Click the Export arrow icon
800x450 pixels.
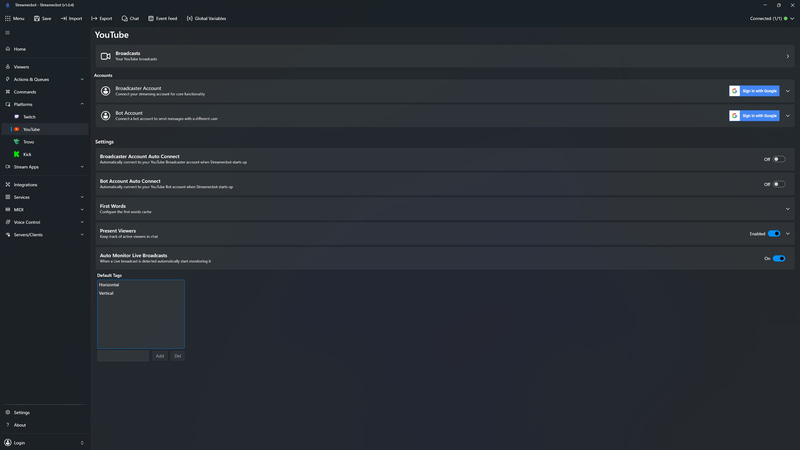[94, 18]
